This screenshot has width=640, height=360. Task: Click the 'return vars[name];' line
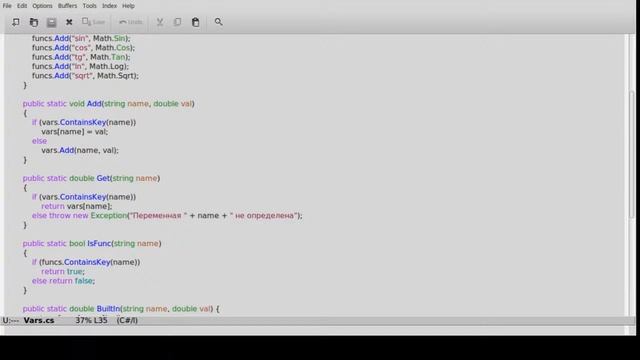click(76, 207)
